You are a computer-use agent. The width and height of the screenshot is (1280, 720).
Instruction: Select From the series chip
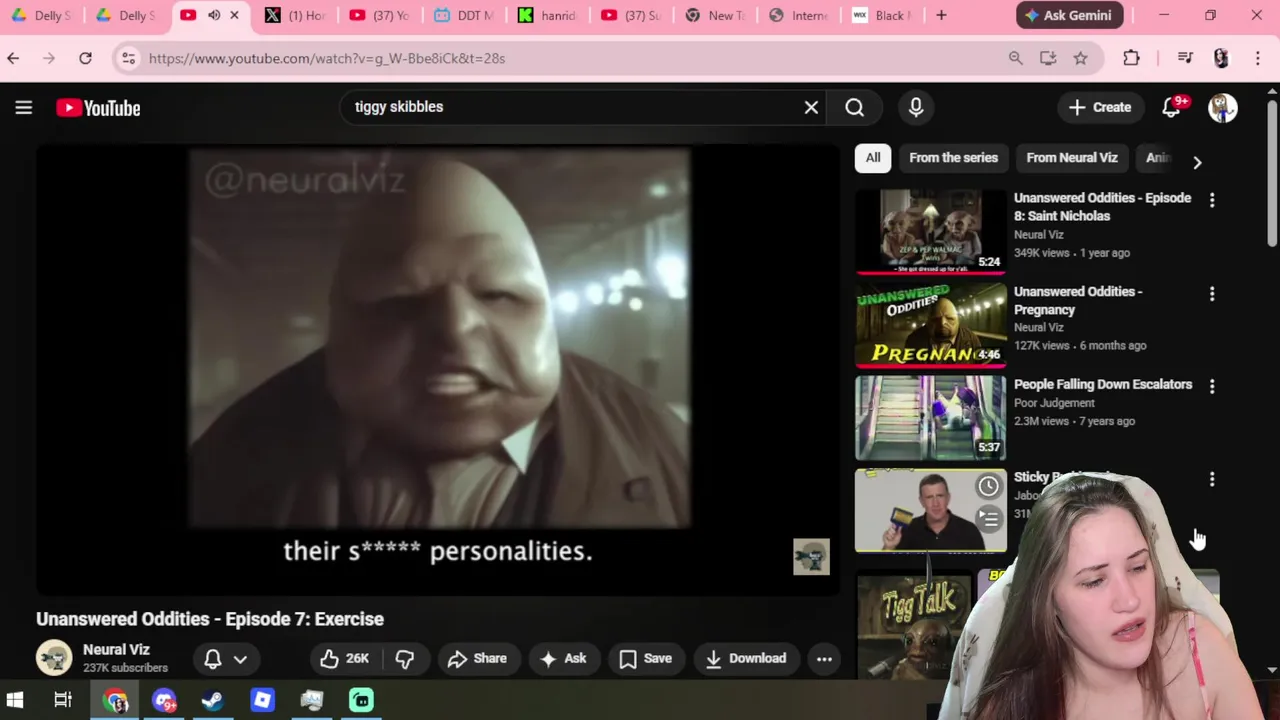(x=953, y=158)
